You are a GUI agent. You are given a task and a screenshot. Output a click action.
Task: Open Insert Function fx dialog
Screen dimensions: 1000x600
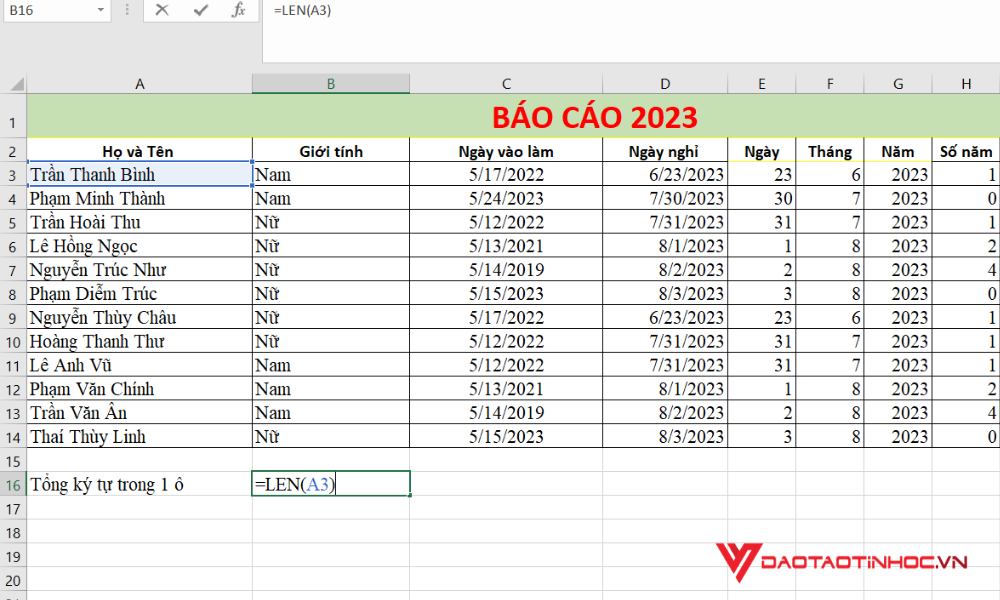tap(239, 10)
